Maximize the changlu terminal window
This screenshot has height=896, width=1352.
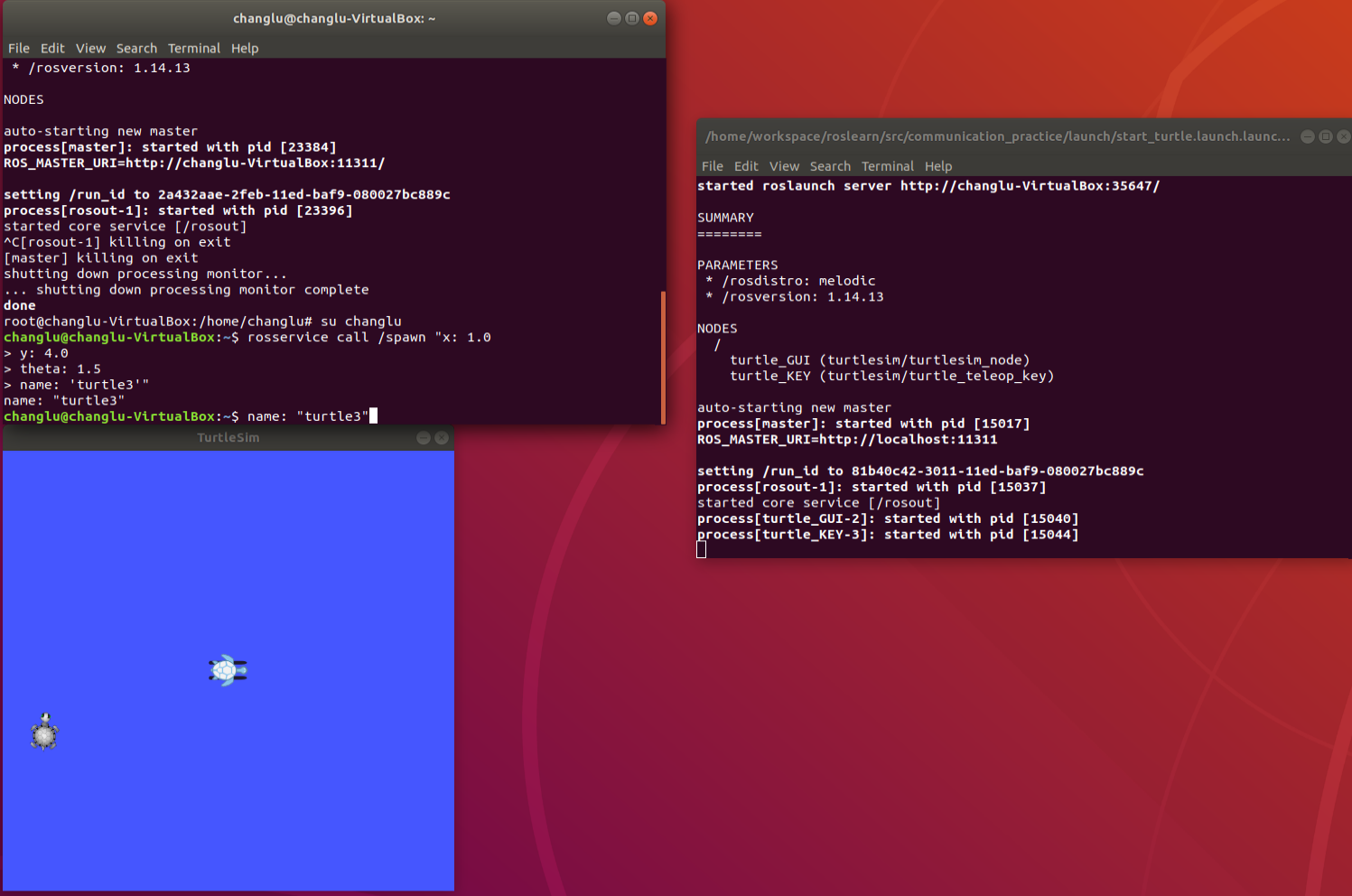[x=632, y=18]
